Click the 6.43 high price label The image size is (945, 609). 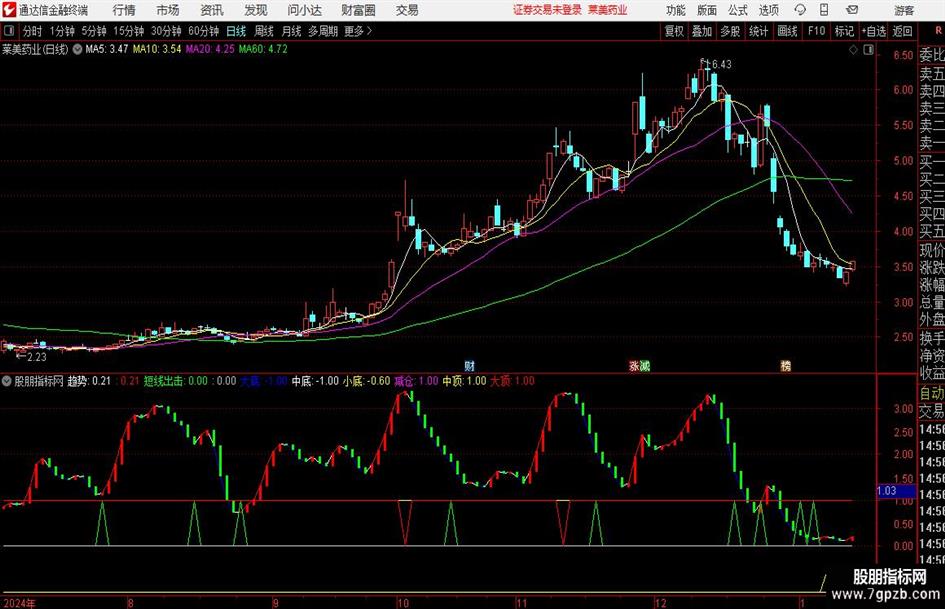pyautogui.click(x=721, y=64)
